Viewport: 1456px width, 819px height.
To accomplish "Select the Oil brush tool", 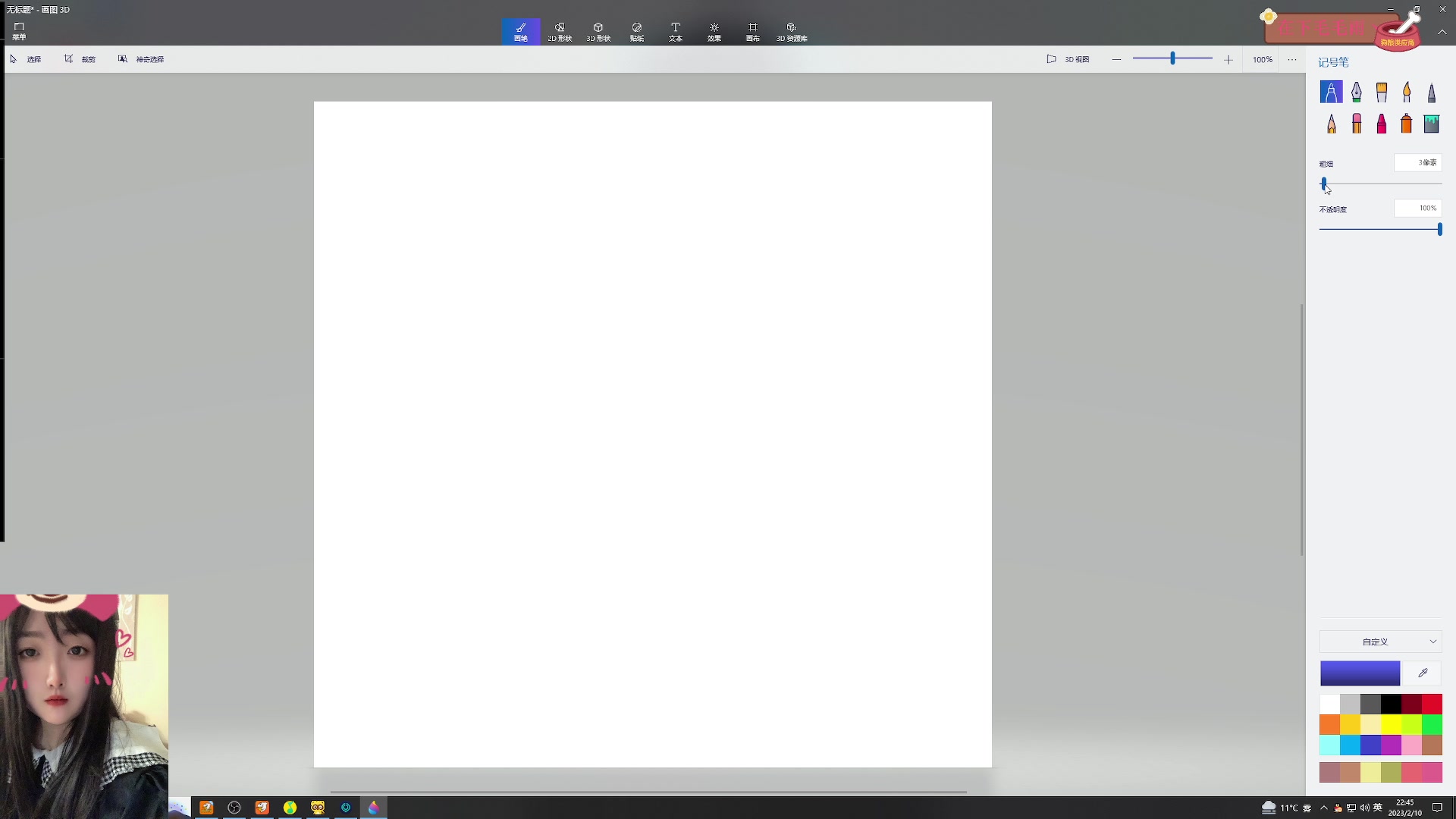I will 1382,92.
